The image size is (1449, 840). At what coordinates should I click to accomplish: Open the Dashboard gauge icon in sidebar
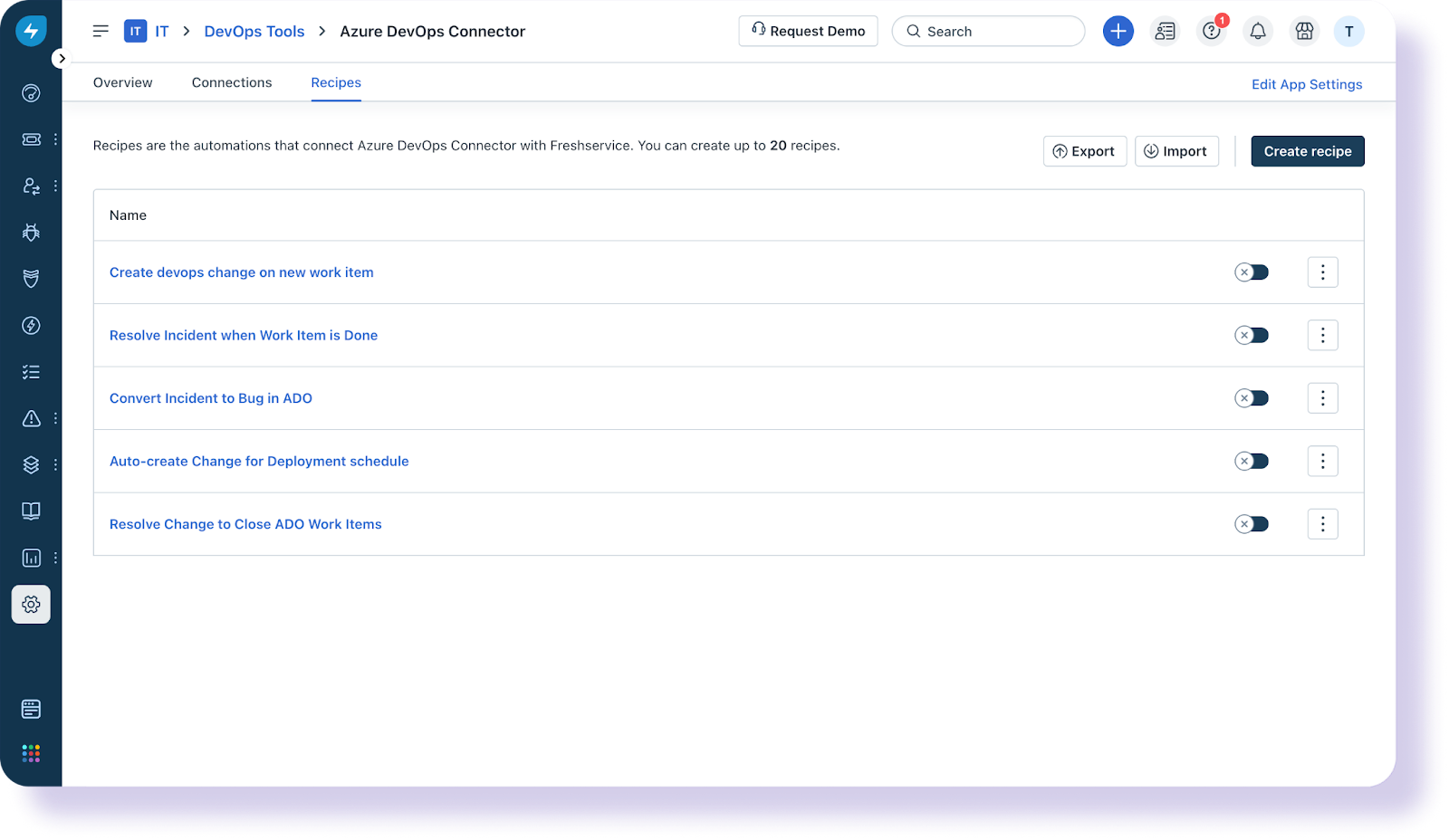tap(31, 93)
